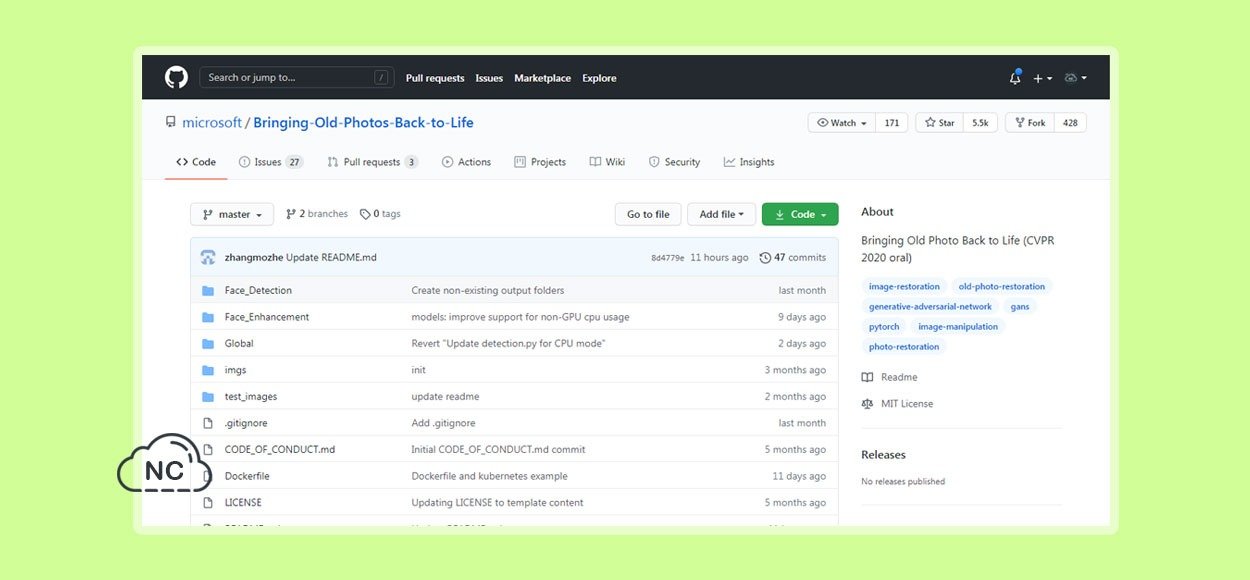Open the CODE_OF_CONDUCT.md file
1250x580 pixels.
point(280,449)
